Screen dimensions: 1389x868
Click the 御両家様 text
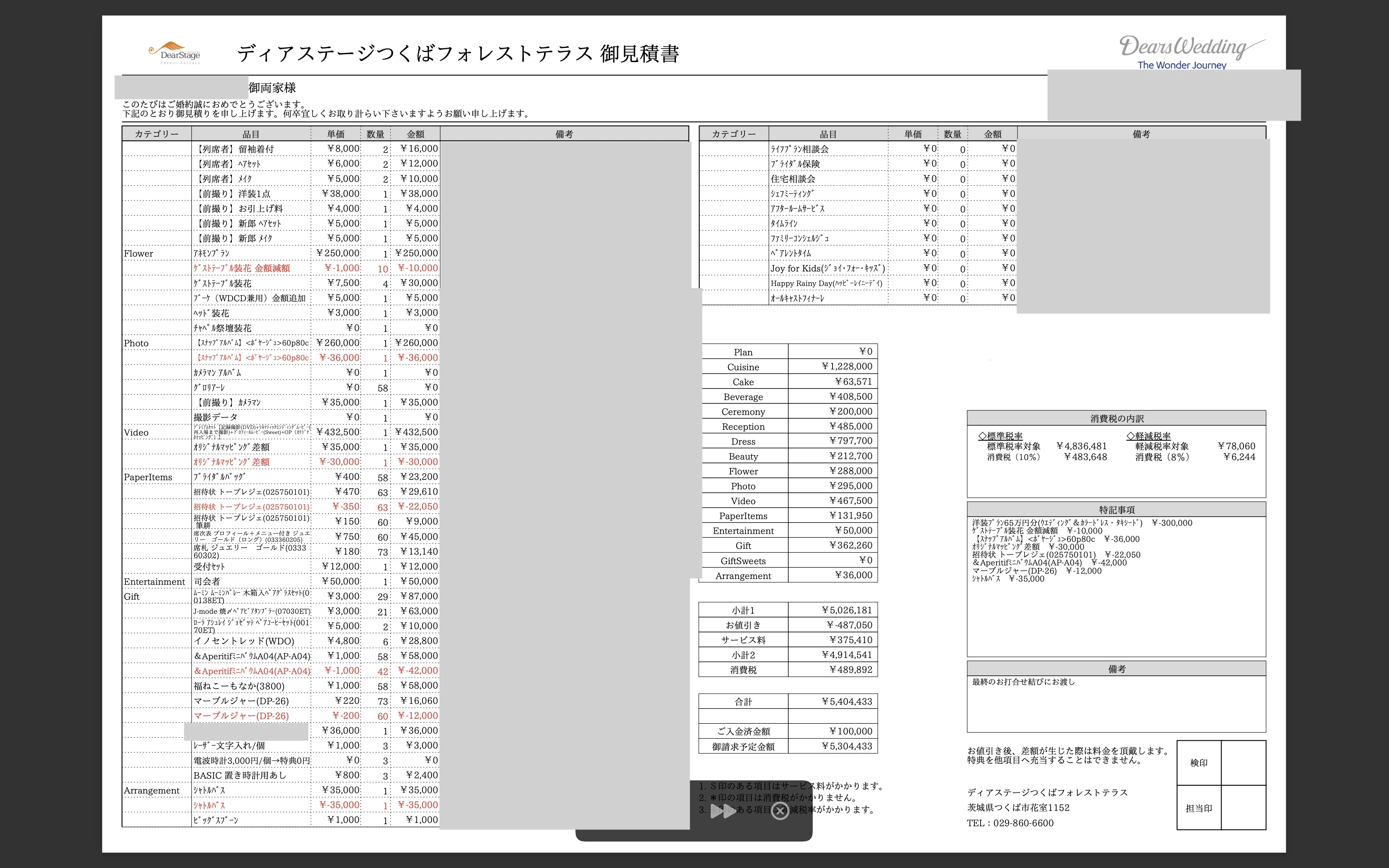tap(272, 88)
